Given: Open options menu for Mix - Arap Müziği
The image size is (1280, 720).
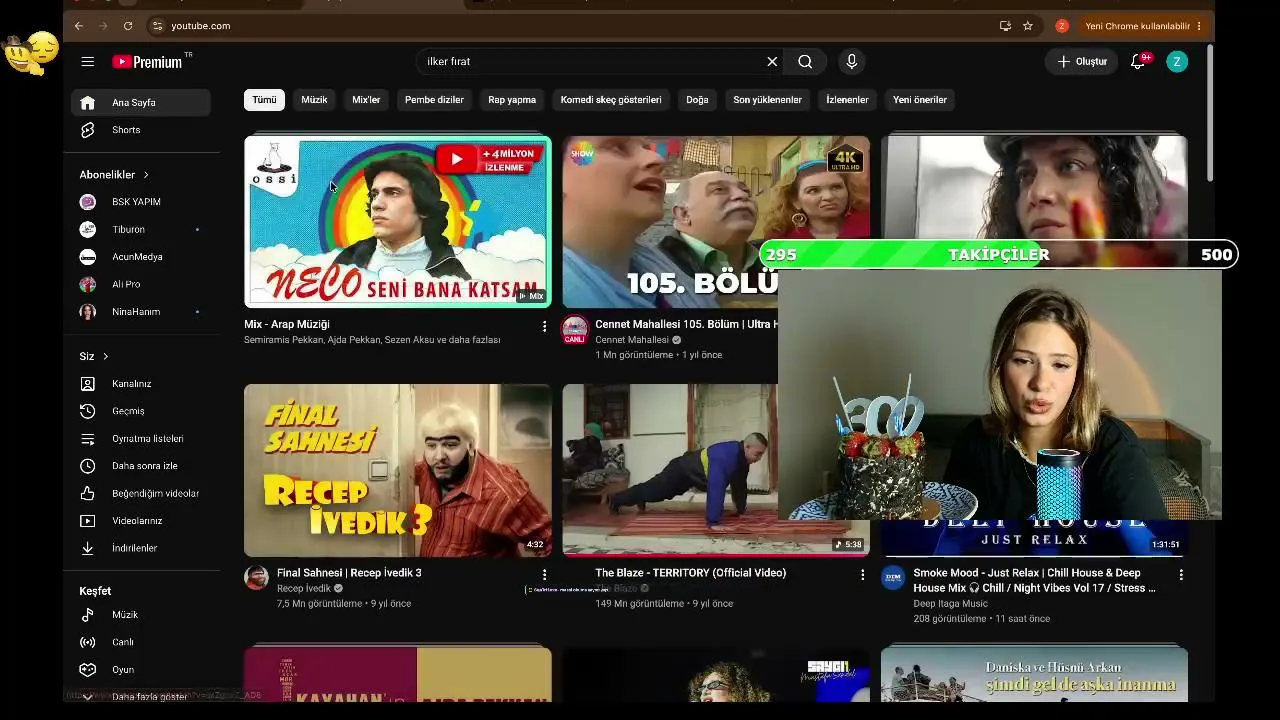Looking at the screenshot, I should coord(544,326).
